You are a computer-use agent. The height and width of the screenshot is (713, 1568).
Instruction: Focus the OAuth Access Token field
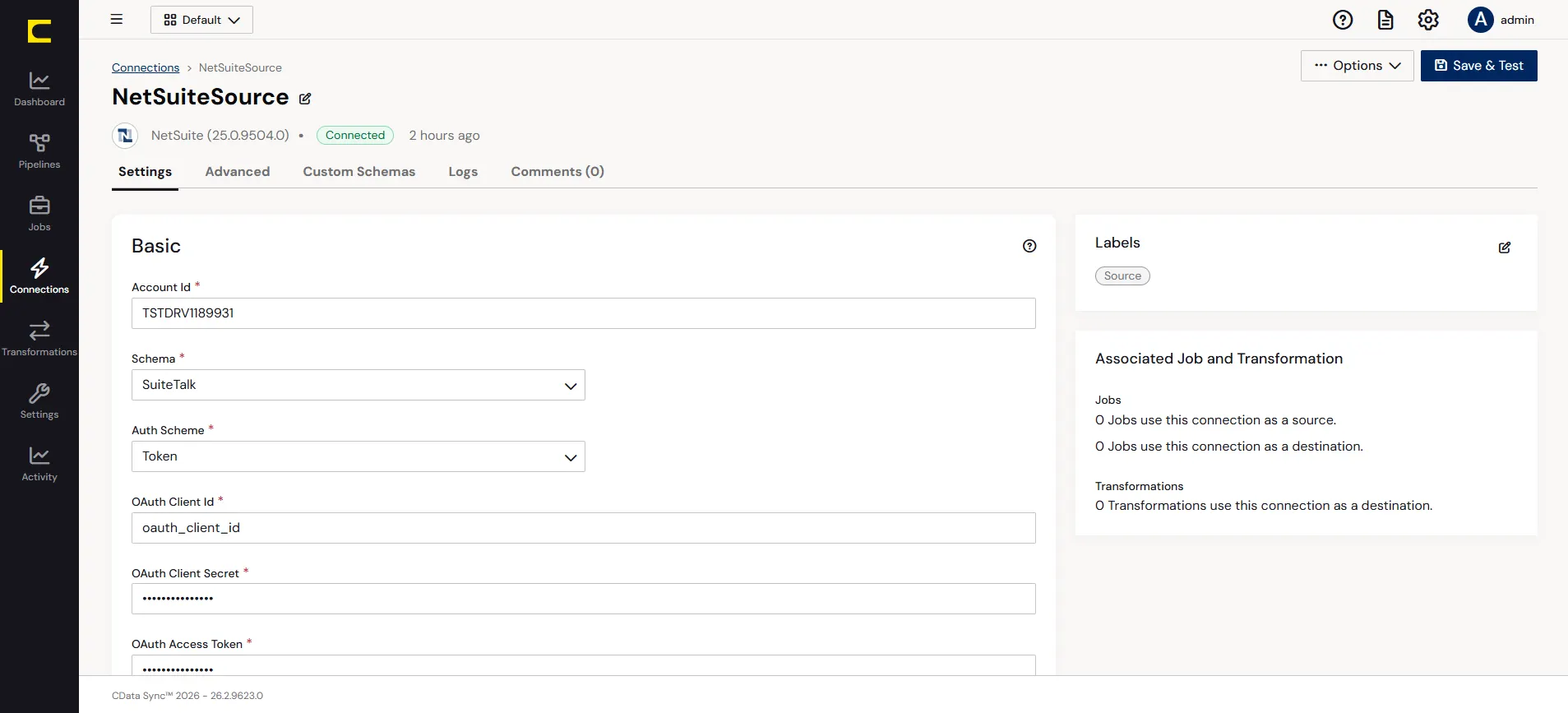584,665
